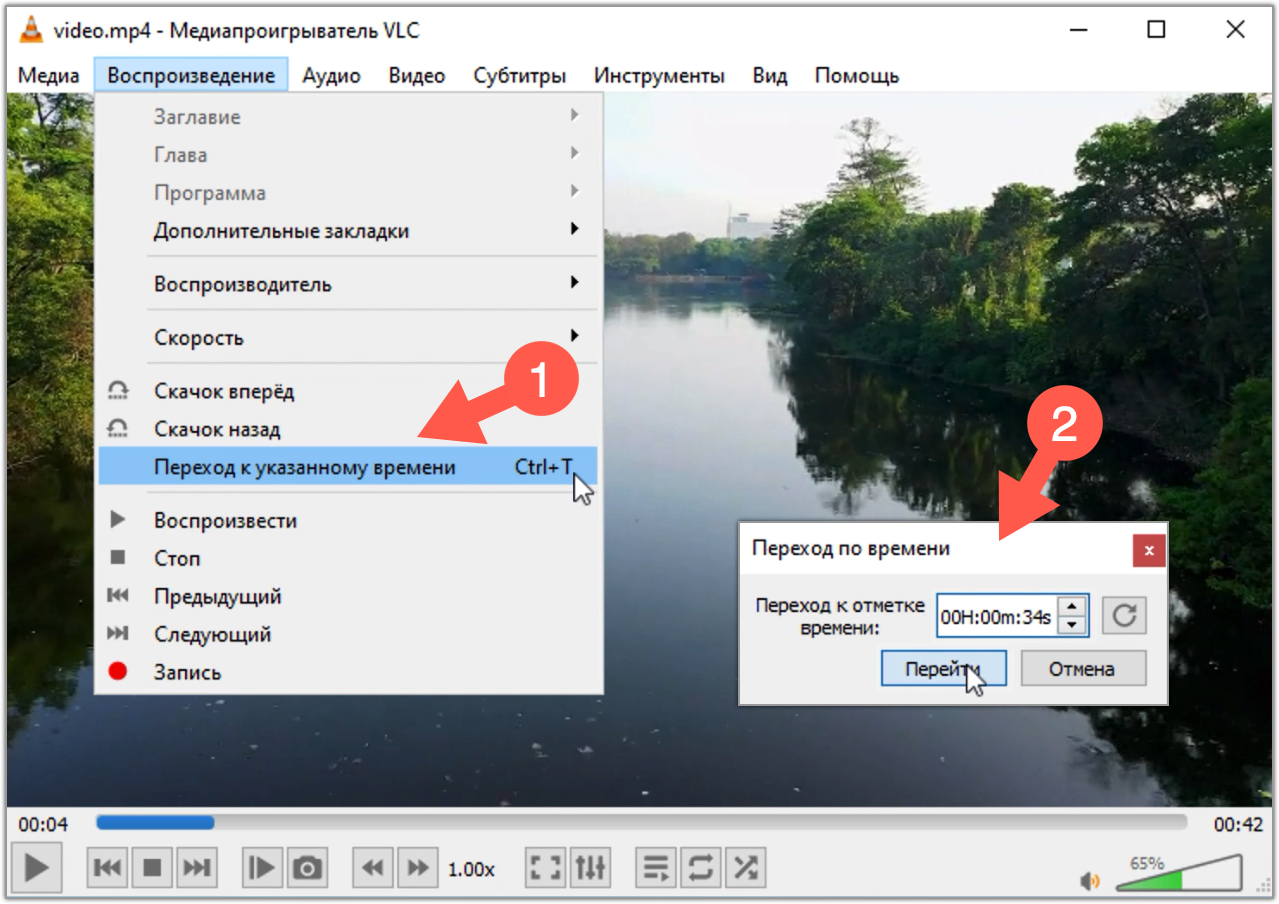Toggle loop repeat mode
The image size is (1279, 904).
tap(700, 868)
